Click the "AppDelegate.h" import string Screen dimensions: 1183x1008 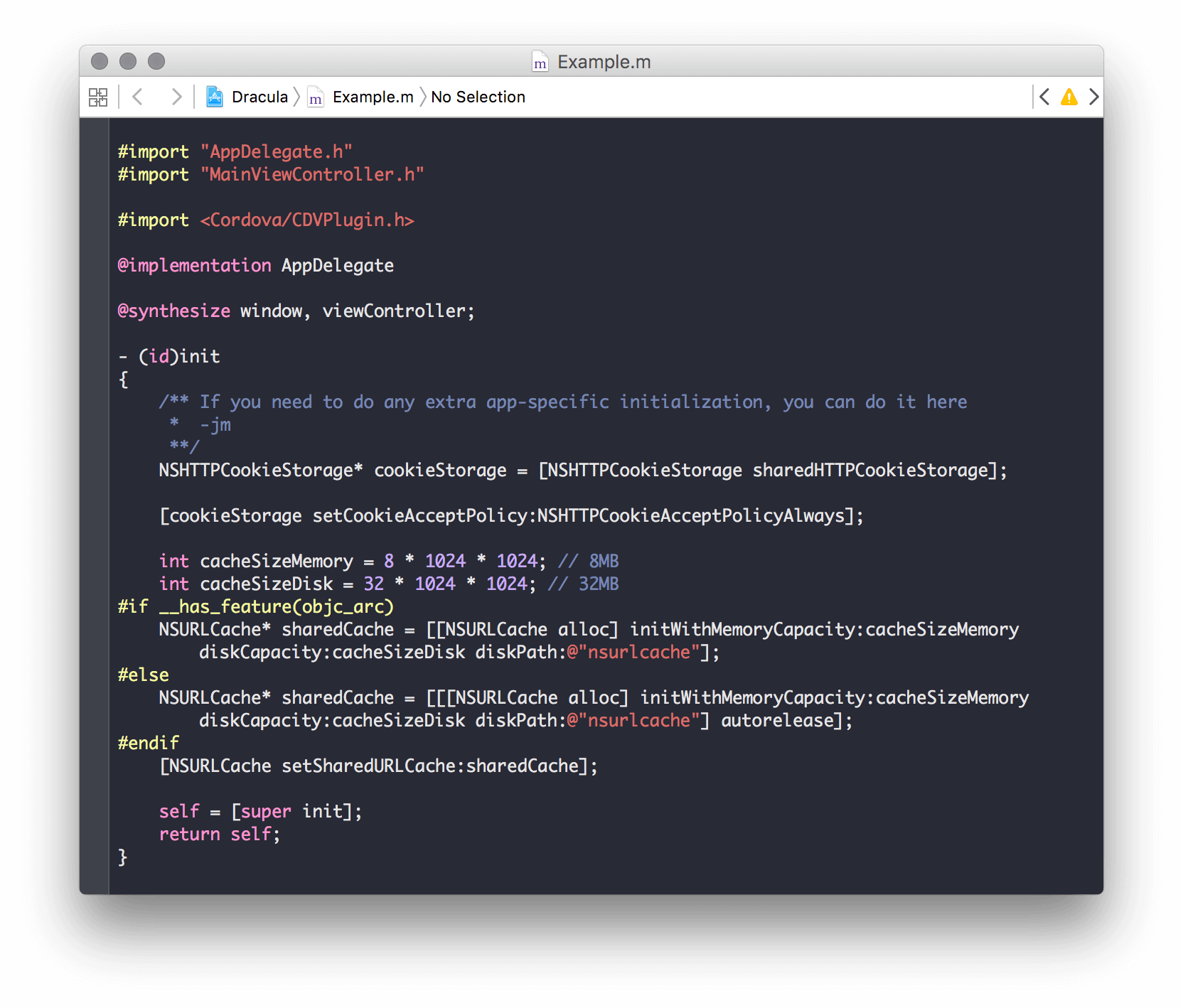coord(277,152)
